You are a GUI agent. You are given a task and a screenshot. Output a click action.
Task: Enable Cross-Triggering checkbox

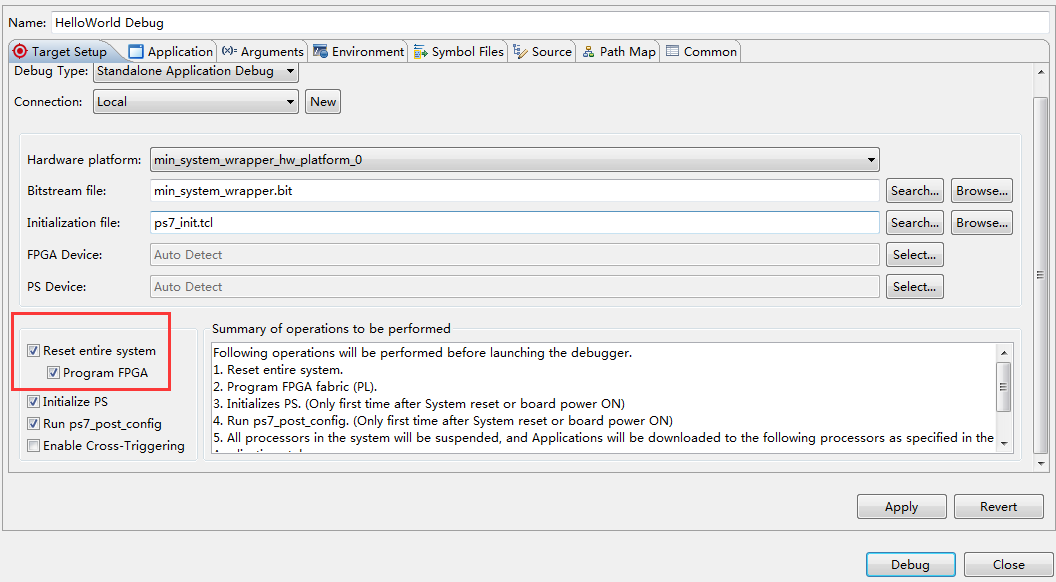[x=34, y=446]
